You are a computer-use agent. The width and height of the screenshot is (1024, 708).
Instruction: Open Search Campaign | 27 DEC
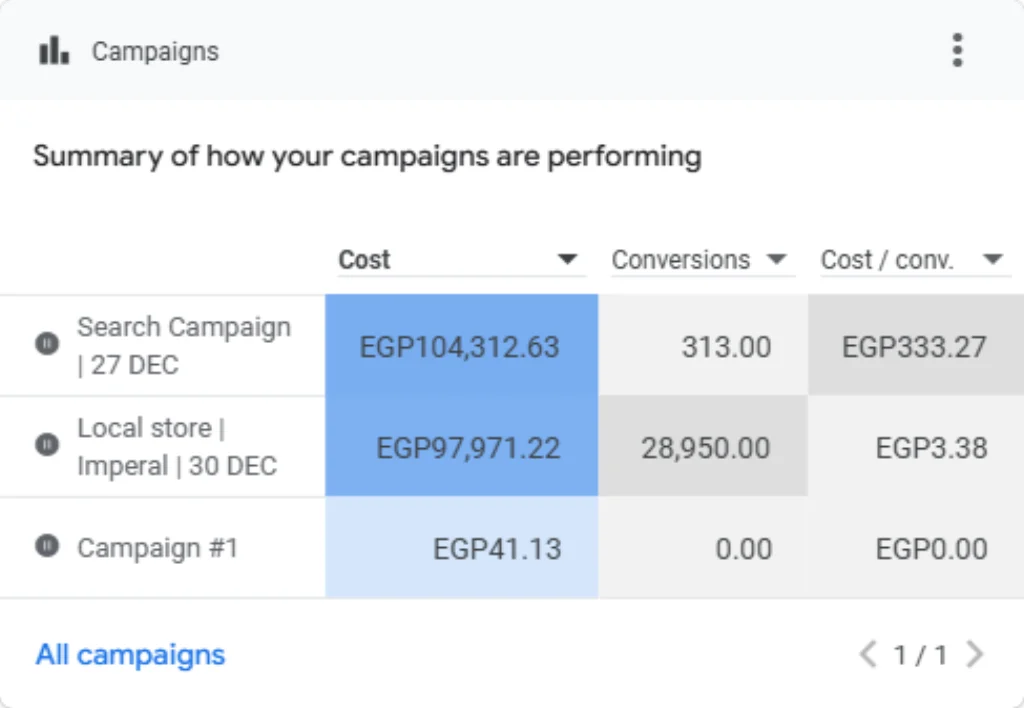[184, 346]
